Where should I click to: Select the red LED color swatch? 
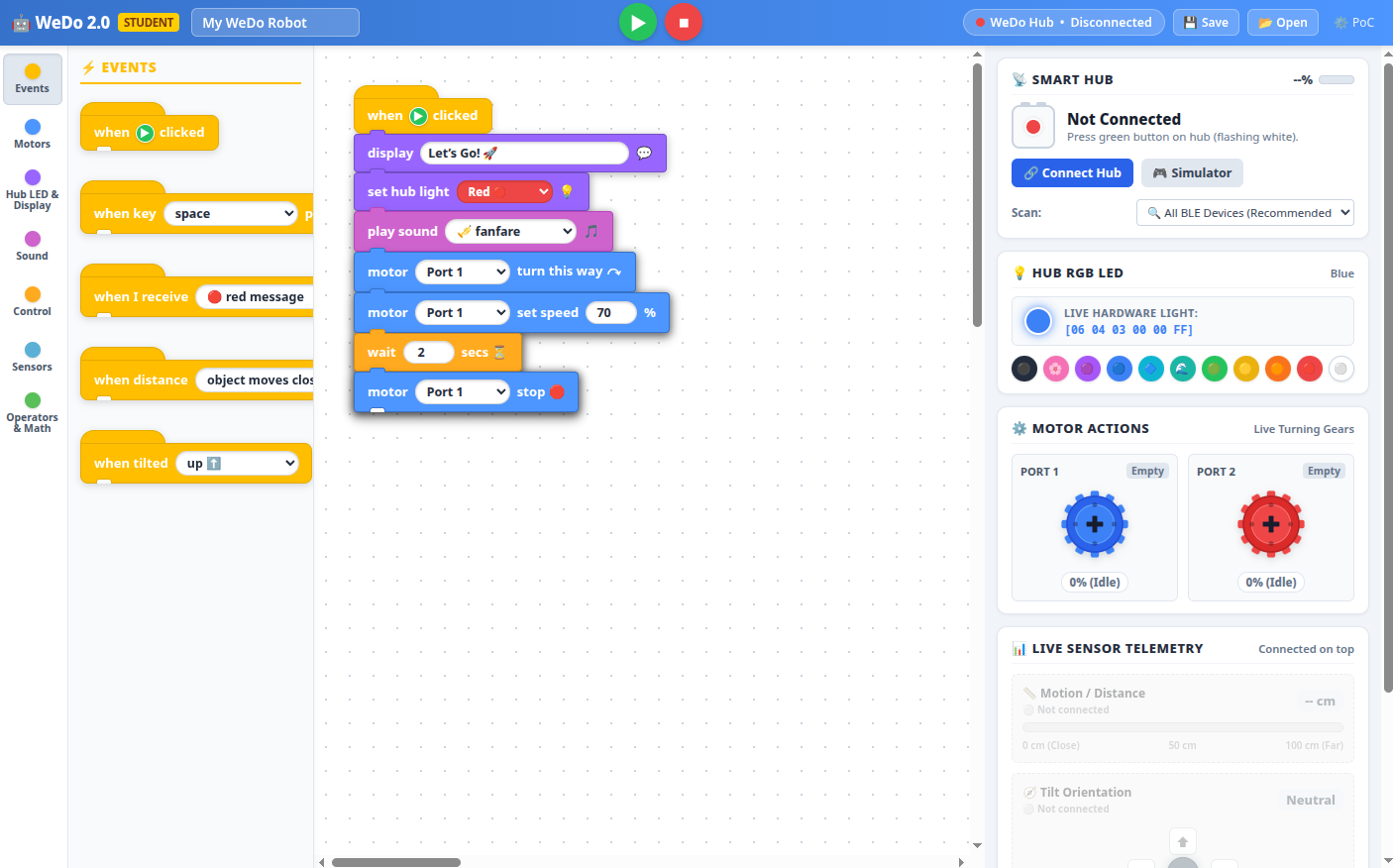tap(1310, 369)
